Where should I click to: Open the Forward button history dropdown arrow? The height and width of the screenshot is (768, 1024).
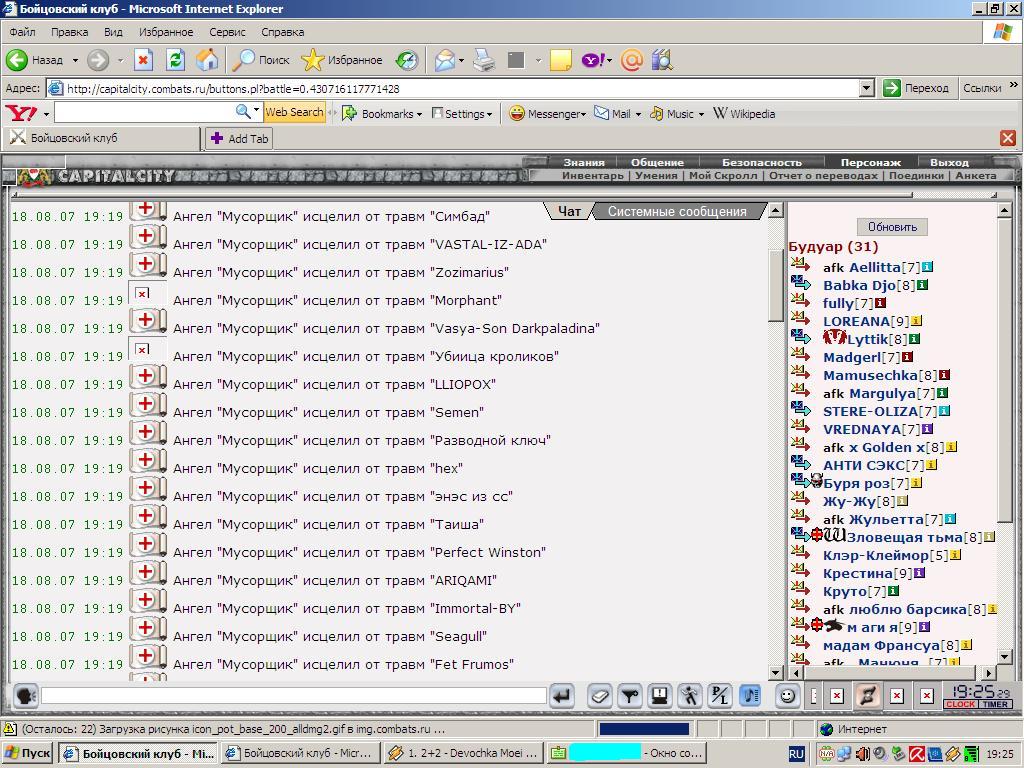[x=120, y=60]
